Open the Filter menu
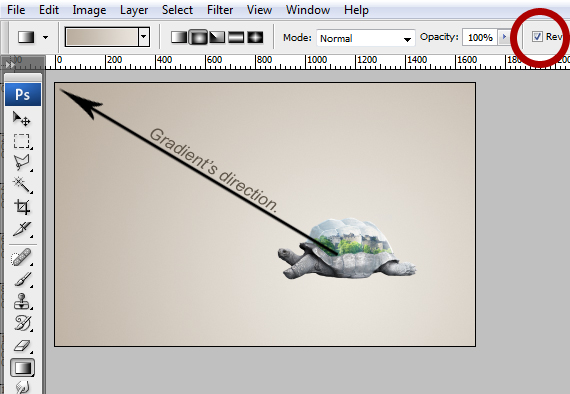The height and width of the screenshot is (394, 570). coord(220,10)
